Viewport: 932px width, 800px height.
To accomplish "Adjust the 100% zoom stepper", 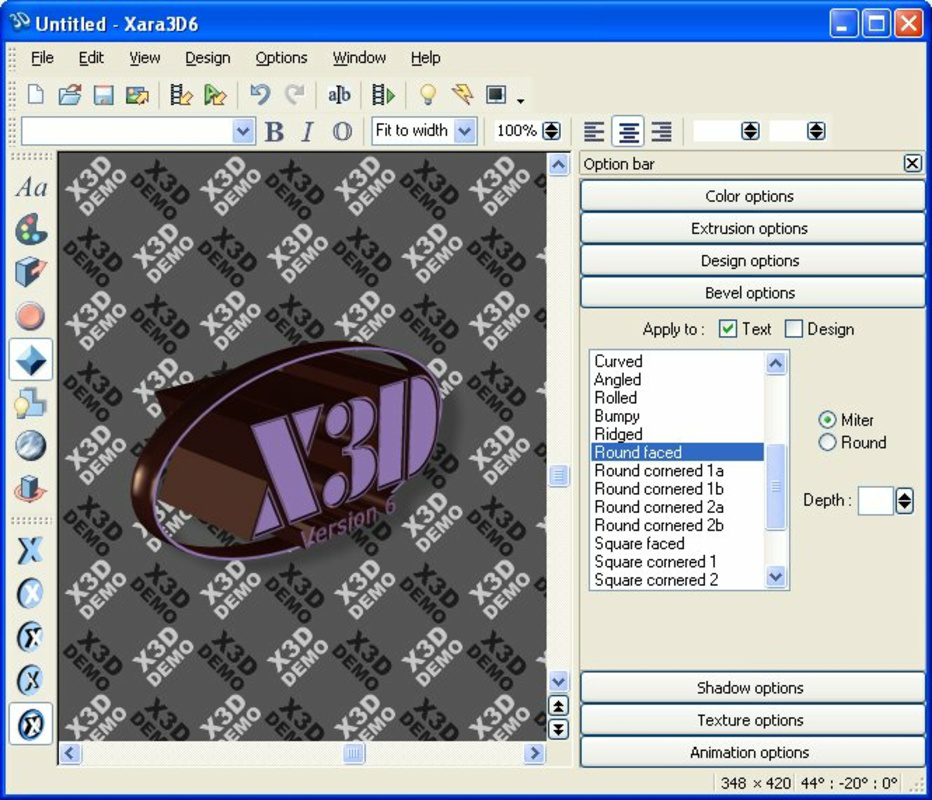I will 552,131.
